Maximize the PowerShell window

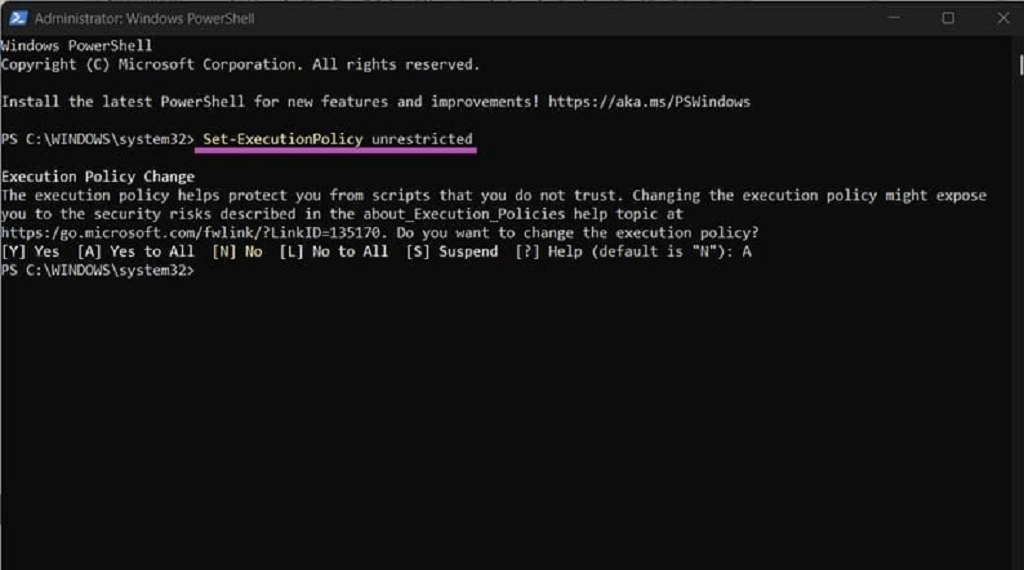coord(947,18)
